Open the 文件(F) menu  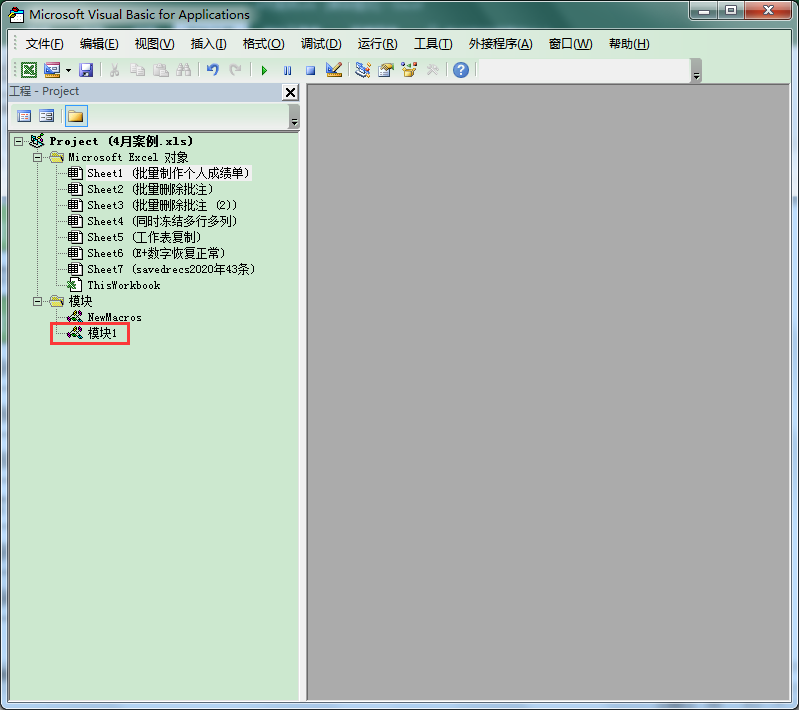click(x=45, y=44)
